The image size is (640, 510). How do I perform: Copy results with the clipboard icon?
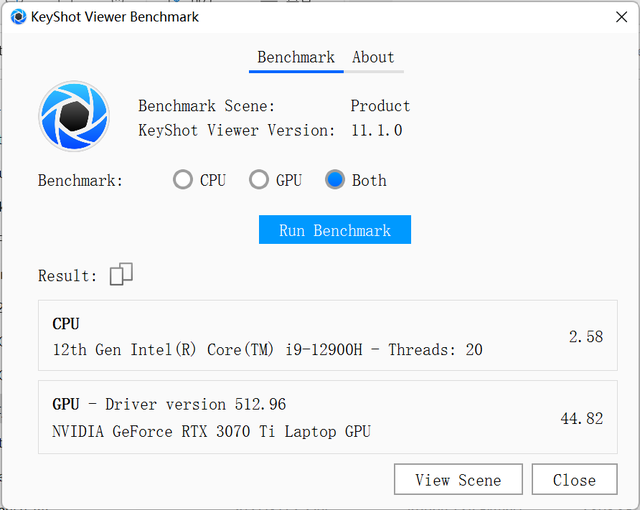[121, 274]
